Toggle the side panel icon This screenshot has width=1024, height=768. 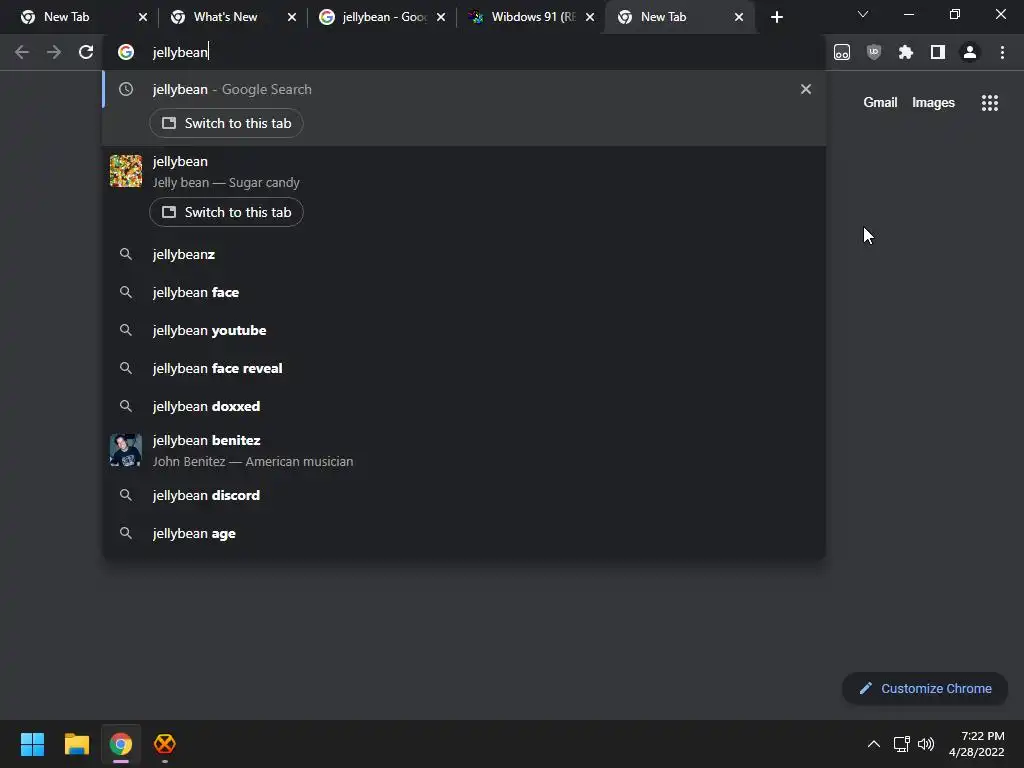point(938,52)
